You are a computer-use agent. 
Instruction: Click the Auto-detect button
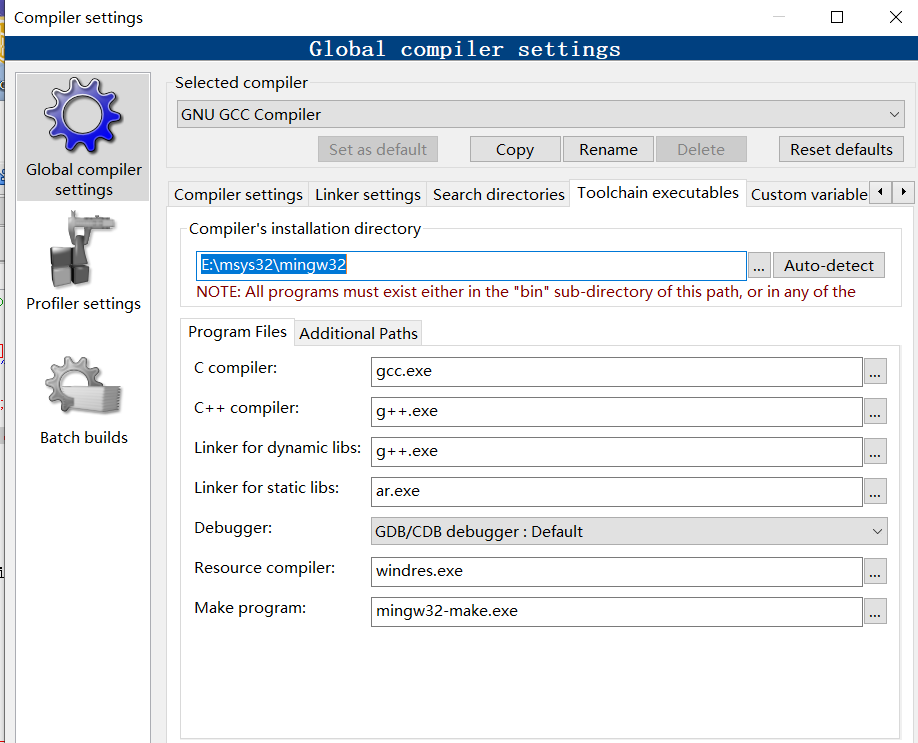pos(828,266)
